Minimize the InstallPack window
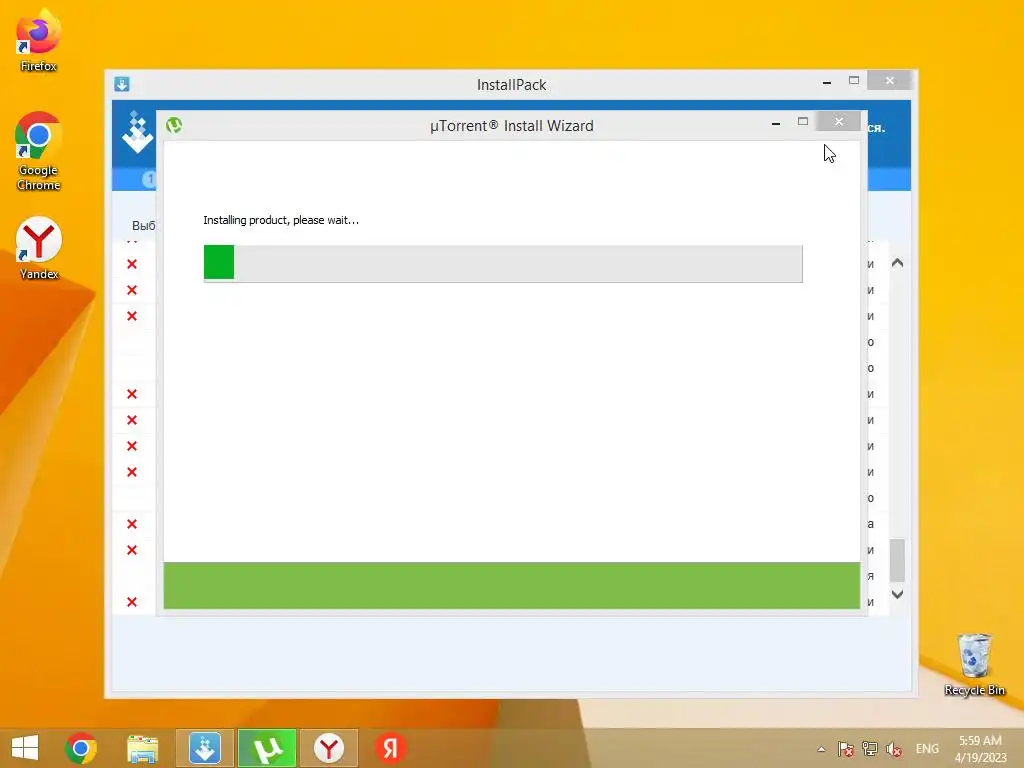The width and height of the screenshot is (1024, 768). [827, 82]
